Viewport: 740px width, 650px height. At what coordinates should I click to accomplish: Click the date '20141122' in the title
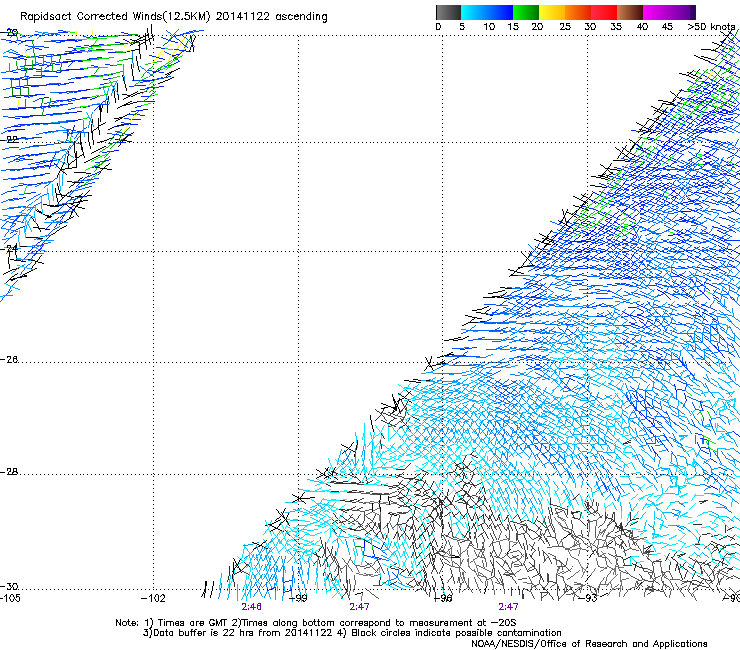point(243,17)
